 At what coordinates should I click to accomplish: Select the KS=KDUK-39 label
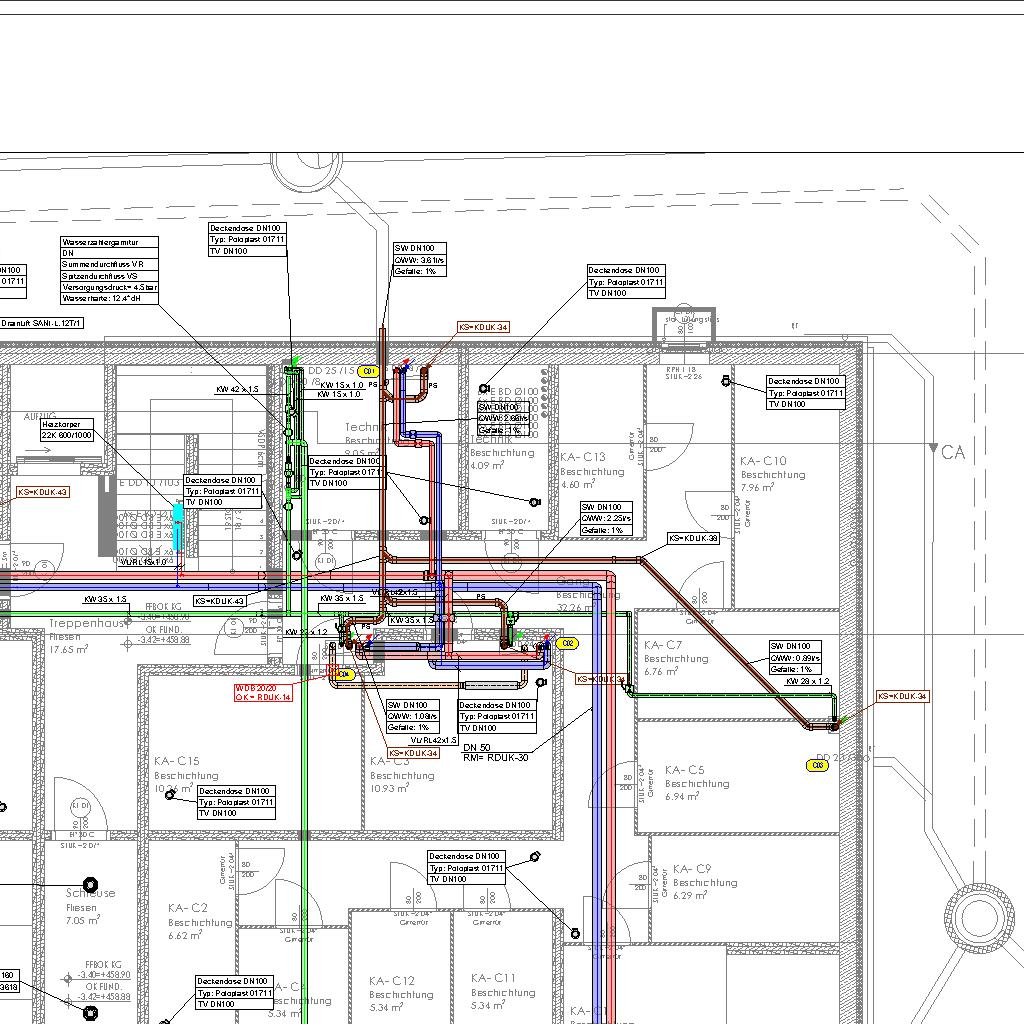click(694, 538)
